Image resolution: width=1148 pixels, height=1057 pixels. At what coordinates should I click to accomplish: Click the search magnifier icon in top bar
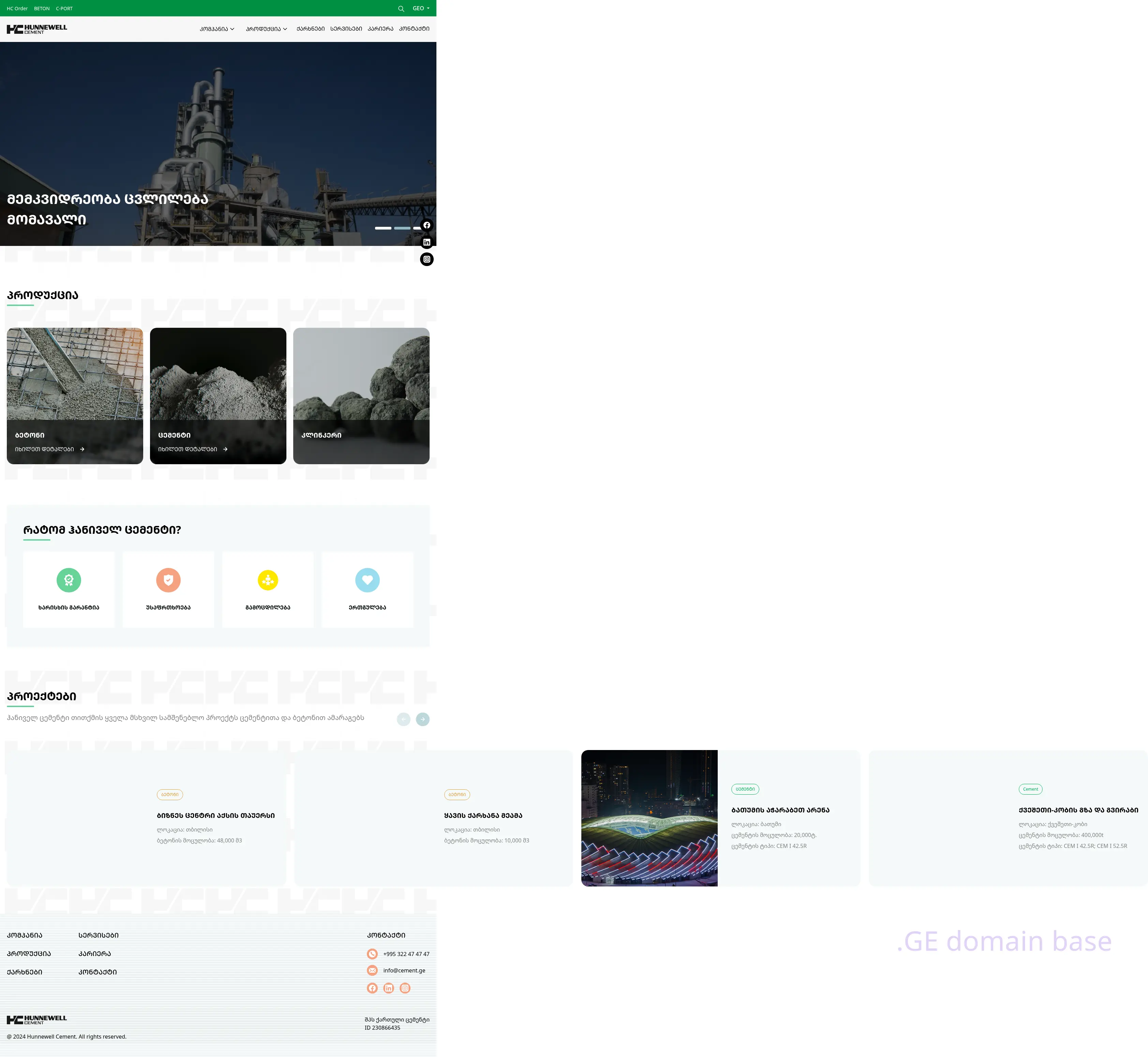(401, 9)
